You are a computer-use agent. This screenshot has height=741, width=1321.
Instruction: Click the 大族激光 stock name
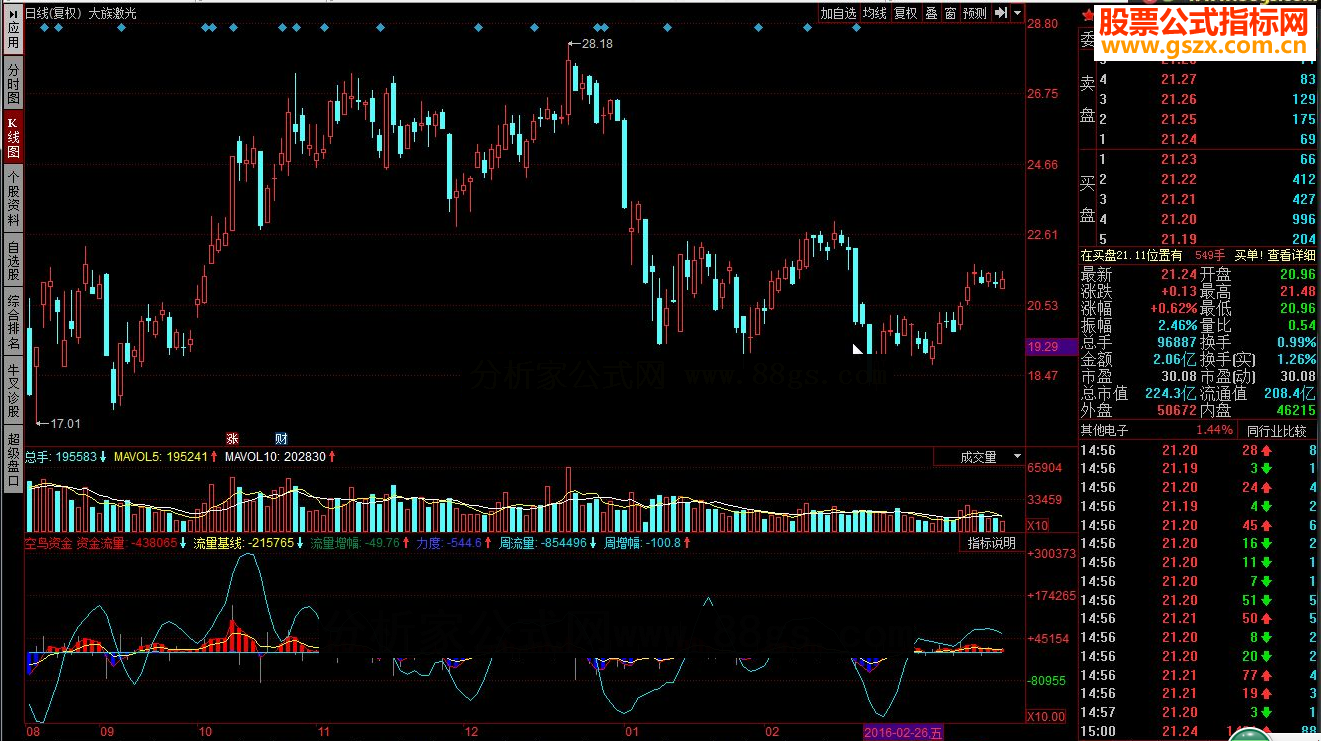click(x=113, y=13)
